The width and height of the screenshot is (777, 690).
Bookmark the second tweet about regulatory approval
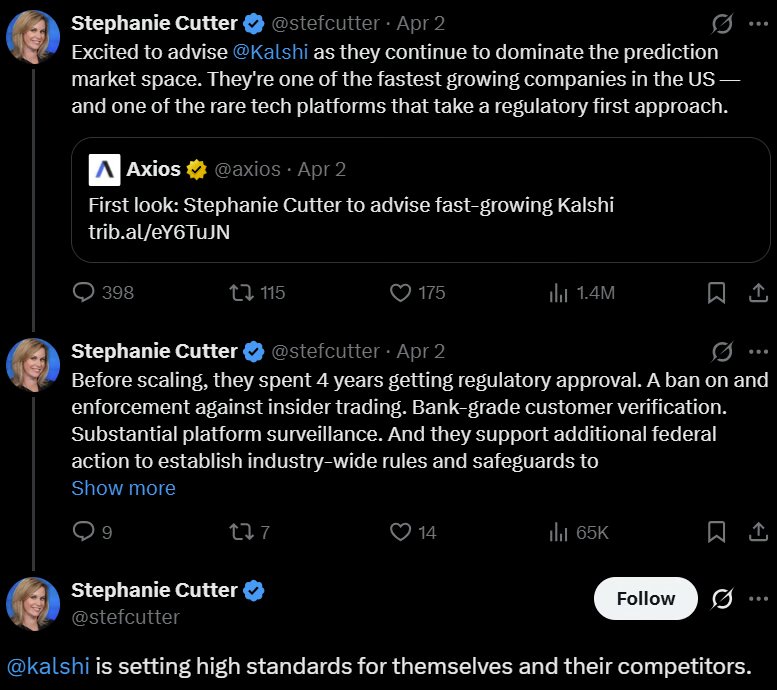point(716,532)
